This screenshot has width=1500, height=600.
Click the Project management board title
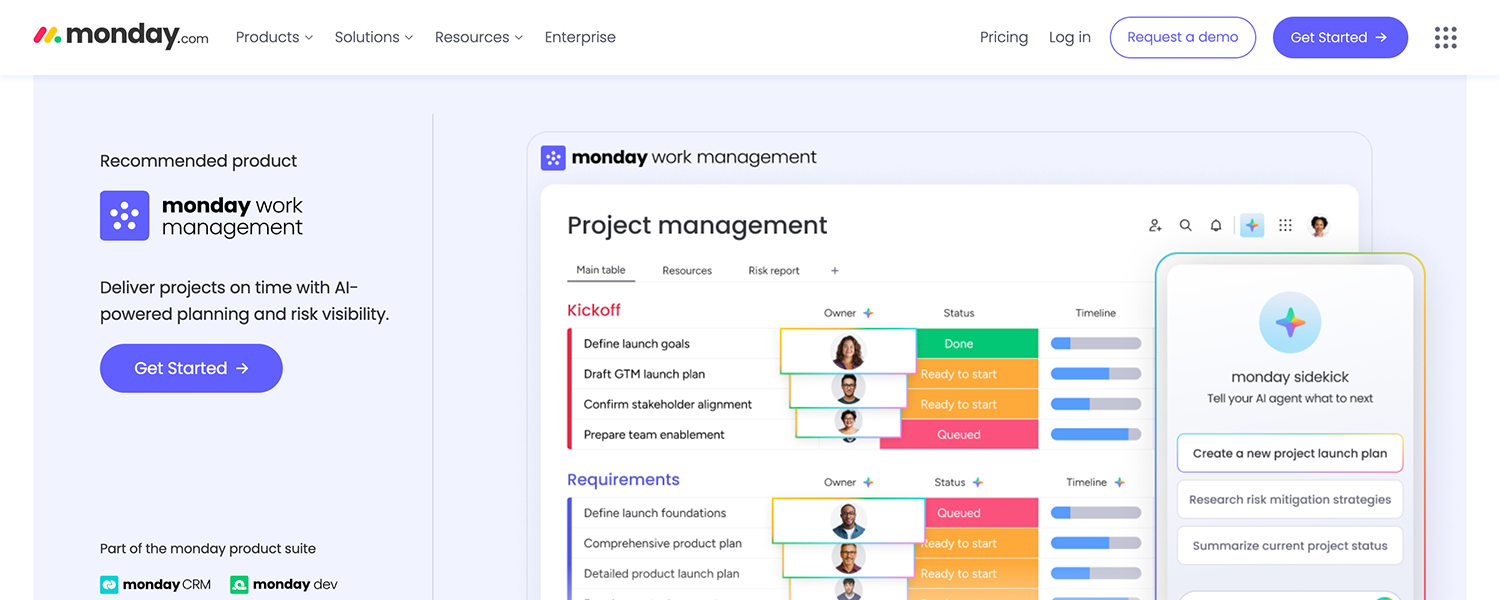[697, 226]
